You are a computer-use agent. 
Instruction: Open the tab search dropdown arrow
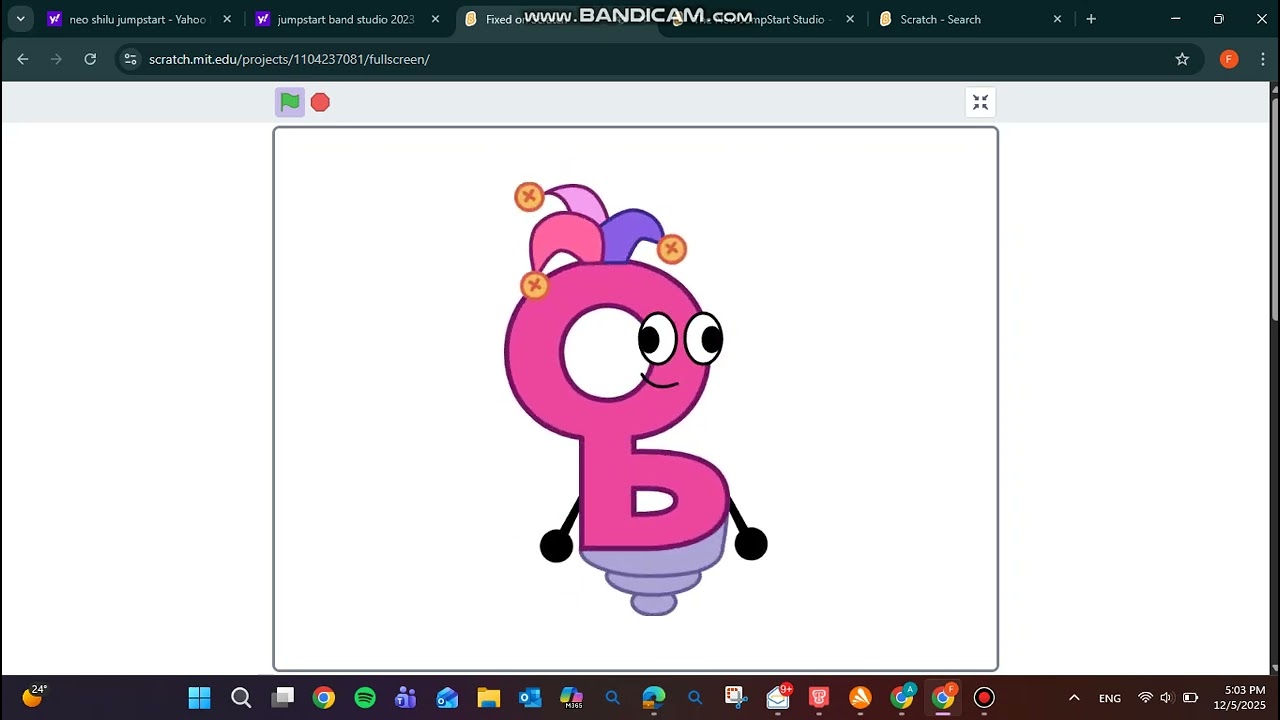[x=20, y=19]
